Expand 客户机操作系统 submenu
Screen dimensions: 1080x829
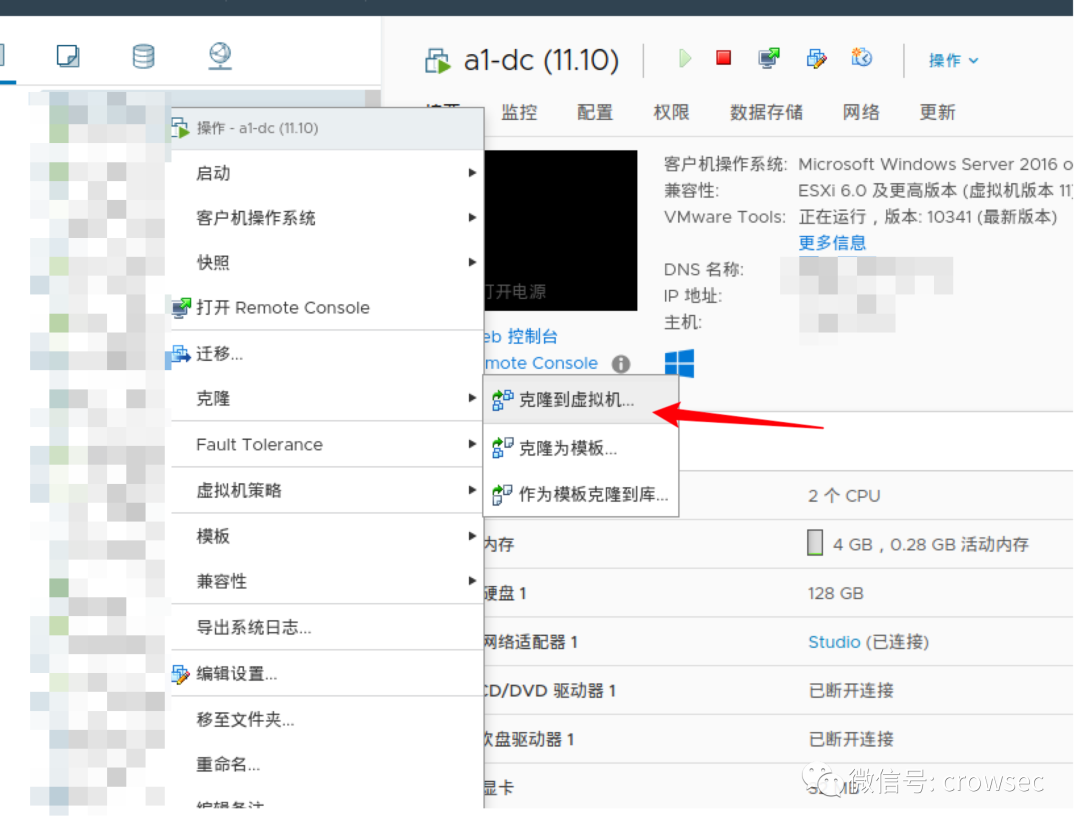pos(327,218)
